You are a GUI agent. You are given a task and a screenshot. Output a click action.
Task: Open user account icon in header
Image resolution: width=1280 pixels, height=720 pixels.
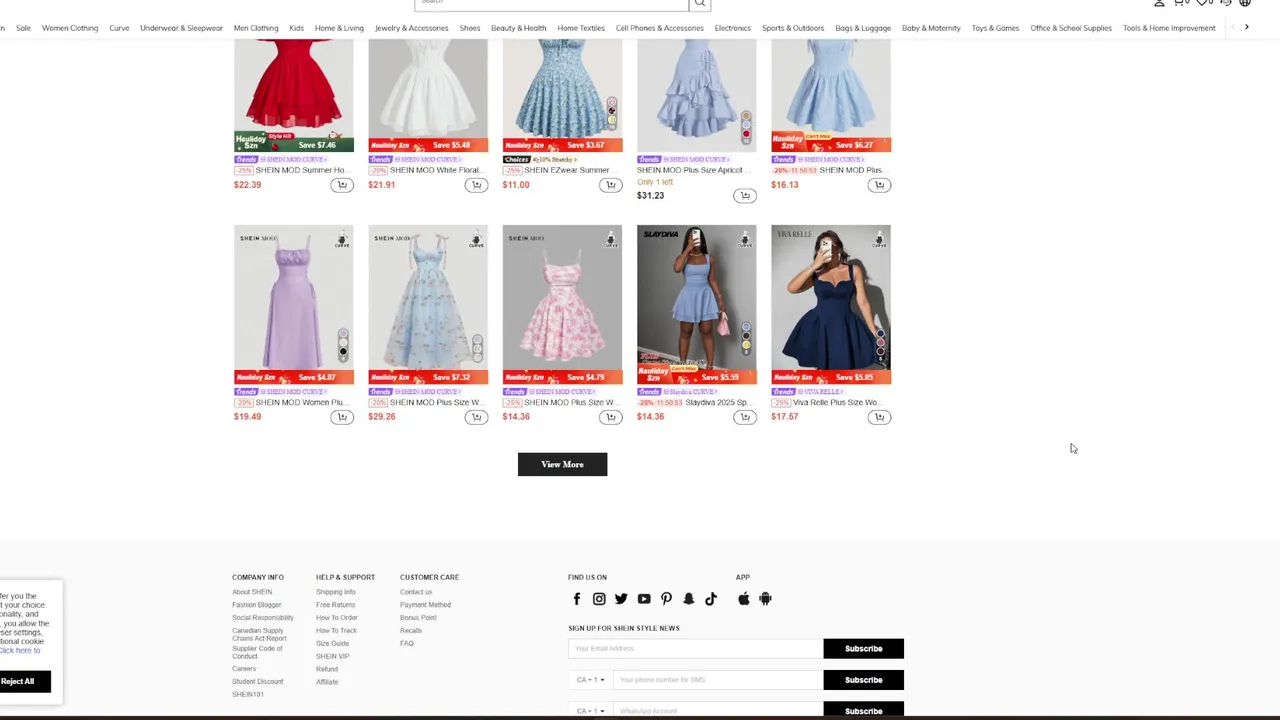pyautogui.click(x=1159, y=3)
